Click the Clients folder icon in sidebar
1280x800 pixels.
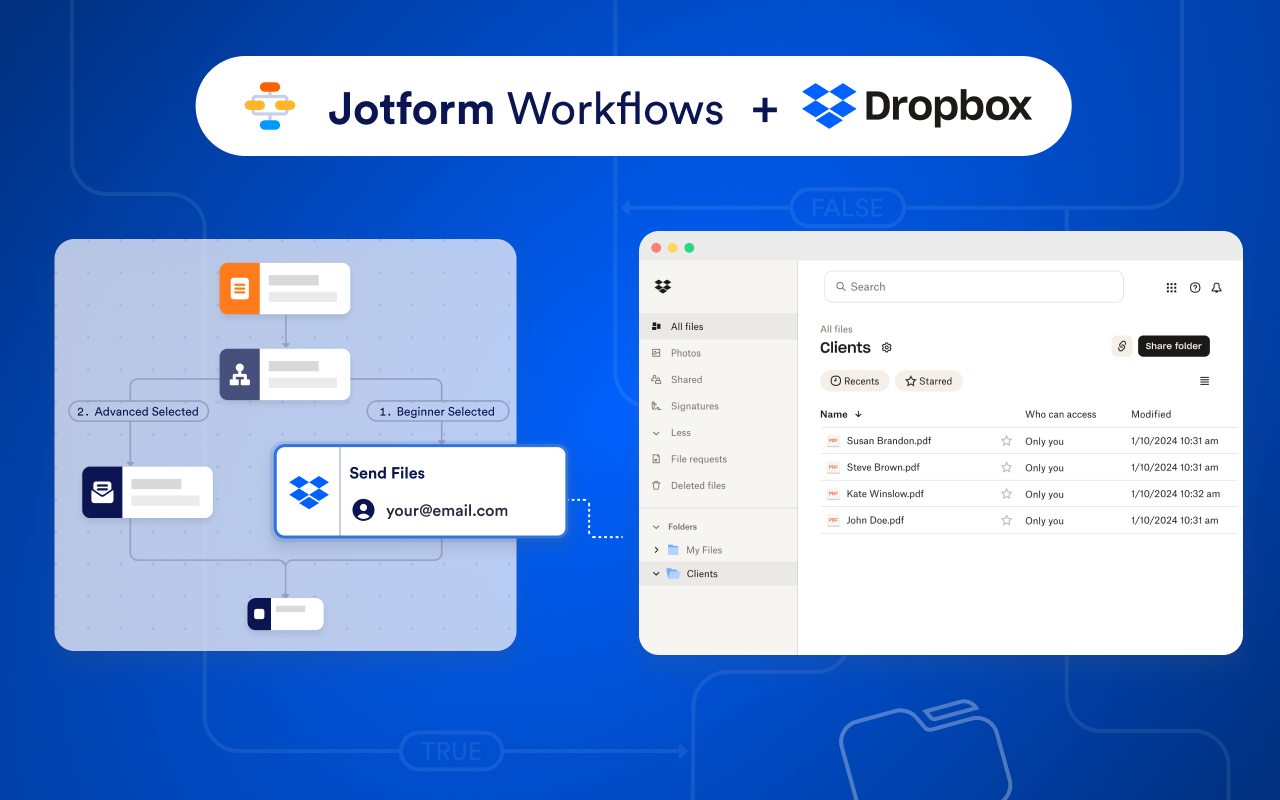click(673, 574)
